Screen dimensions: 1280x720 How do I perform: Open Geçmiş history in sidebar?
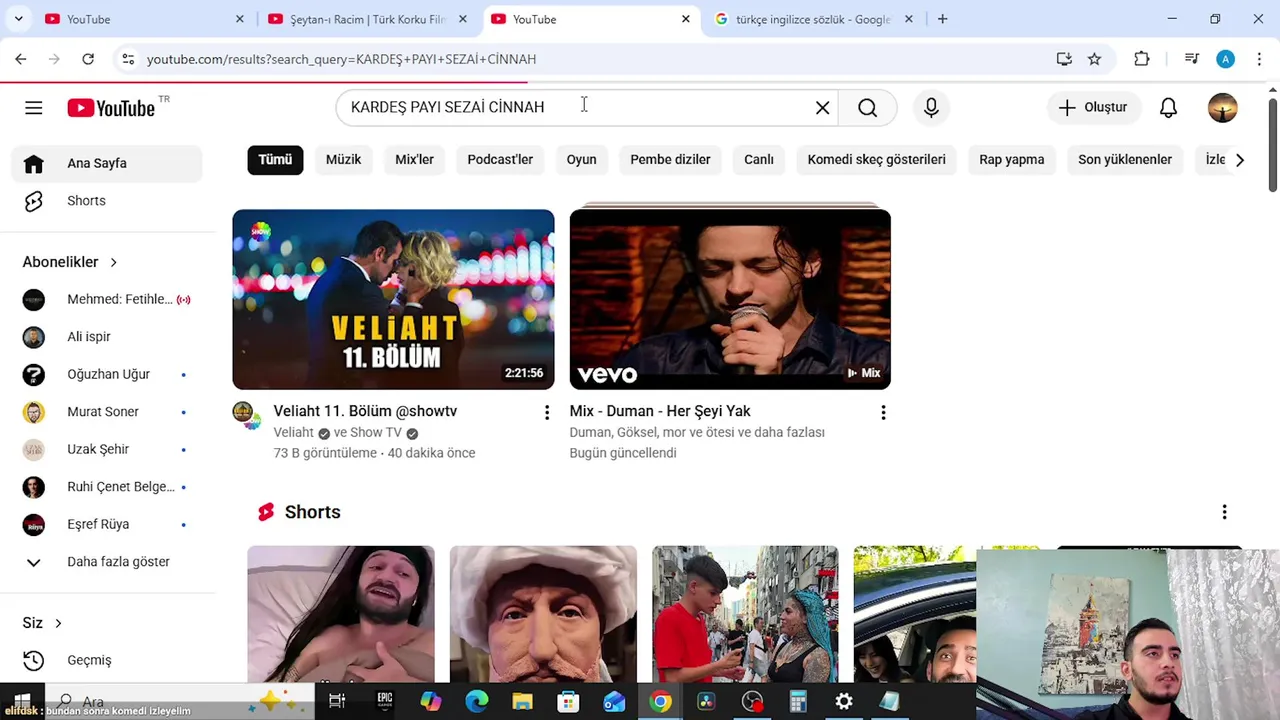coord(107,660)
